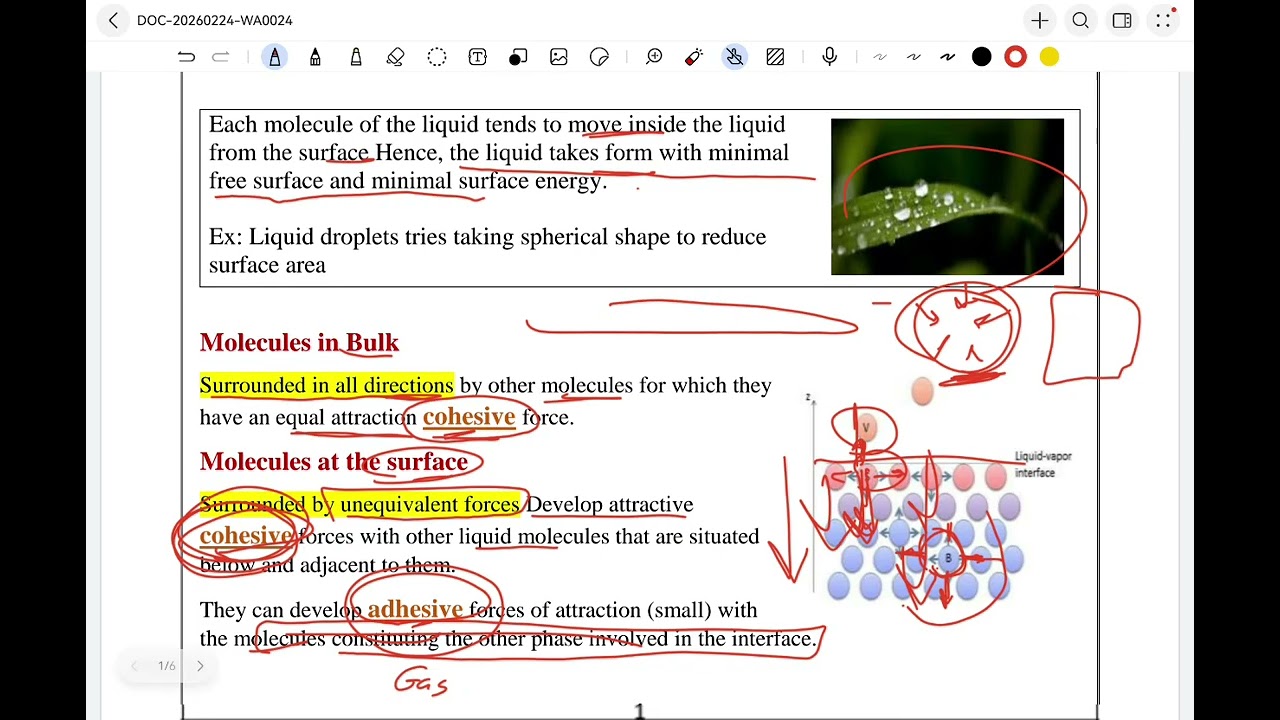Viewport: 1280px width, 720px height.
Task: Open the sticker tool
Action: [599, 57]
